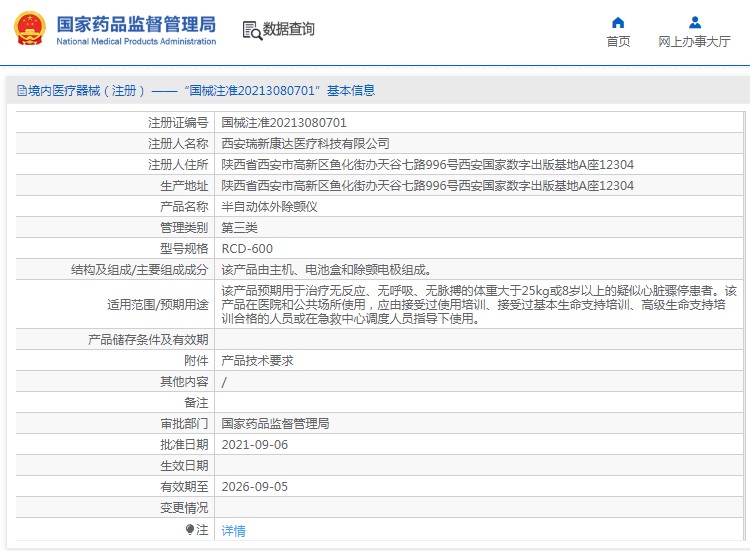Select management category 第三类
Image resolution: width=750 pixels, height=551 pixels.
(x=239, y=228)
